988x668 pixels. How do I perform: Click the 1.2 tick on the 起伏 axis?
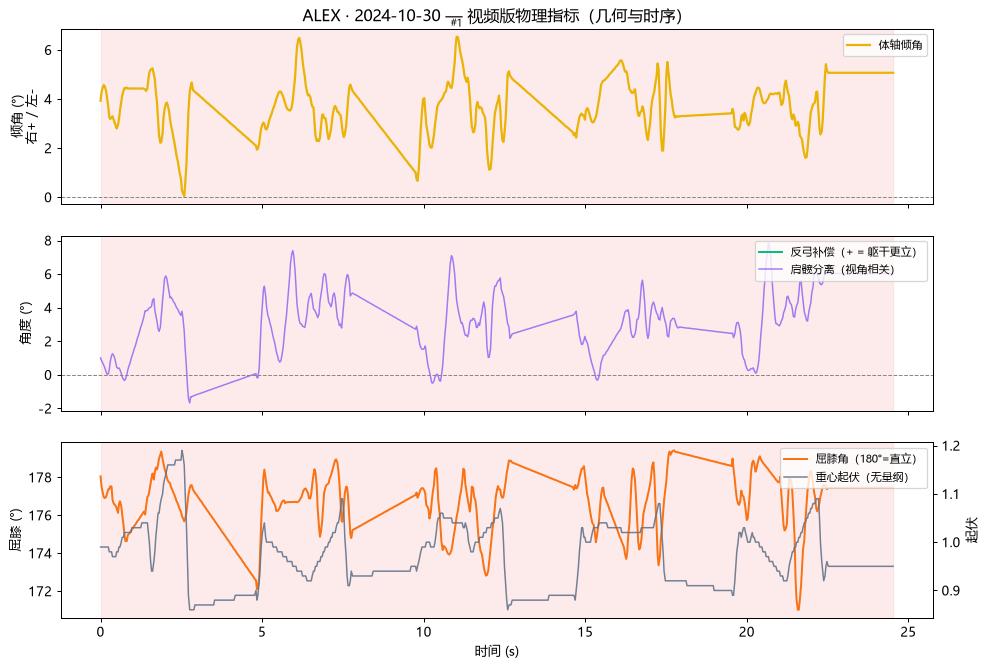pyautogui.click(x=951, y=446)
